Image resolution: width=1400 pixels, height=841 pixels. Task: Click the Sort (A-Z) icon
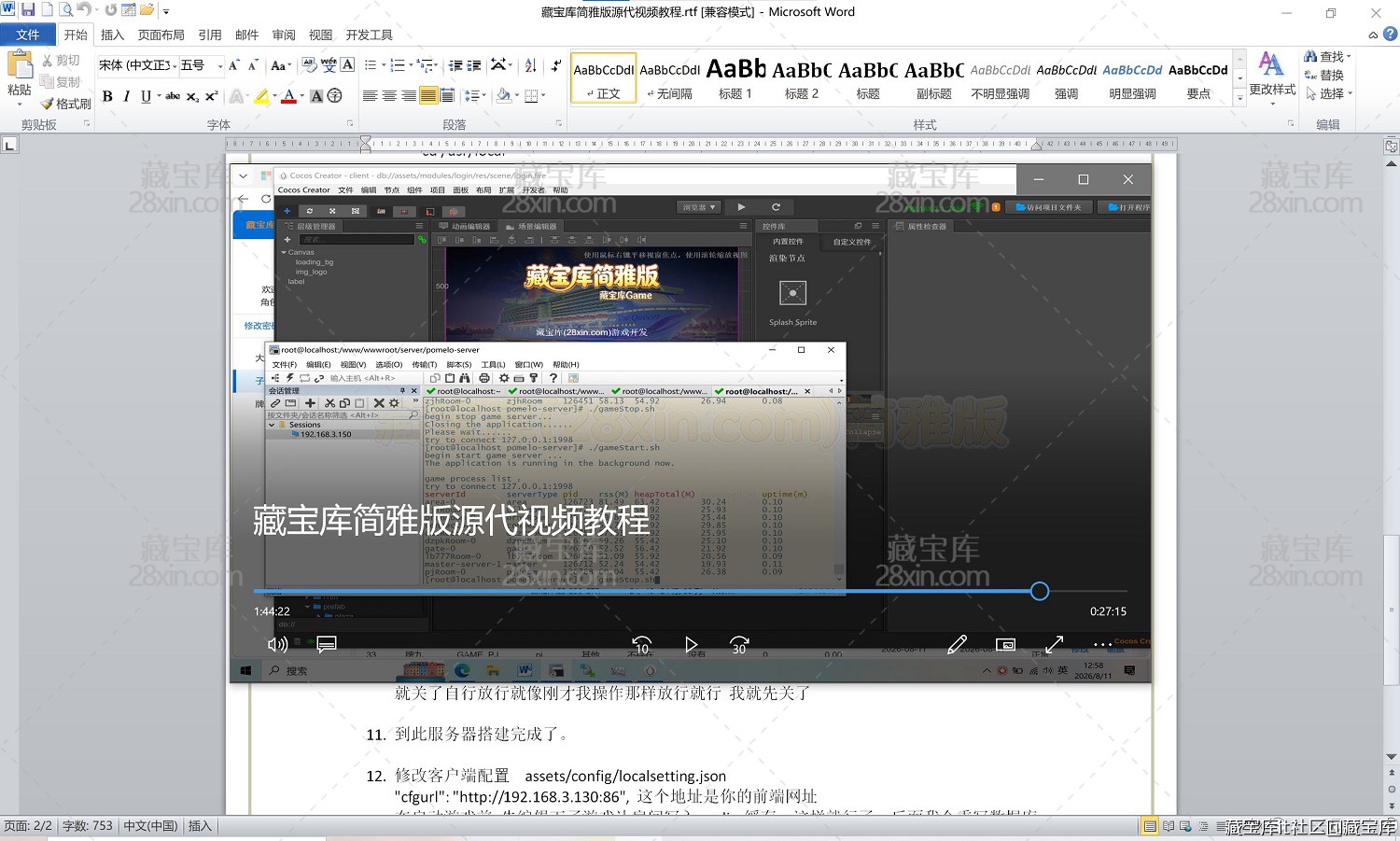(531, 65)
